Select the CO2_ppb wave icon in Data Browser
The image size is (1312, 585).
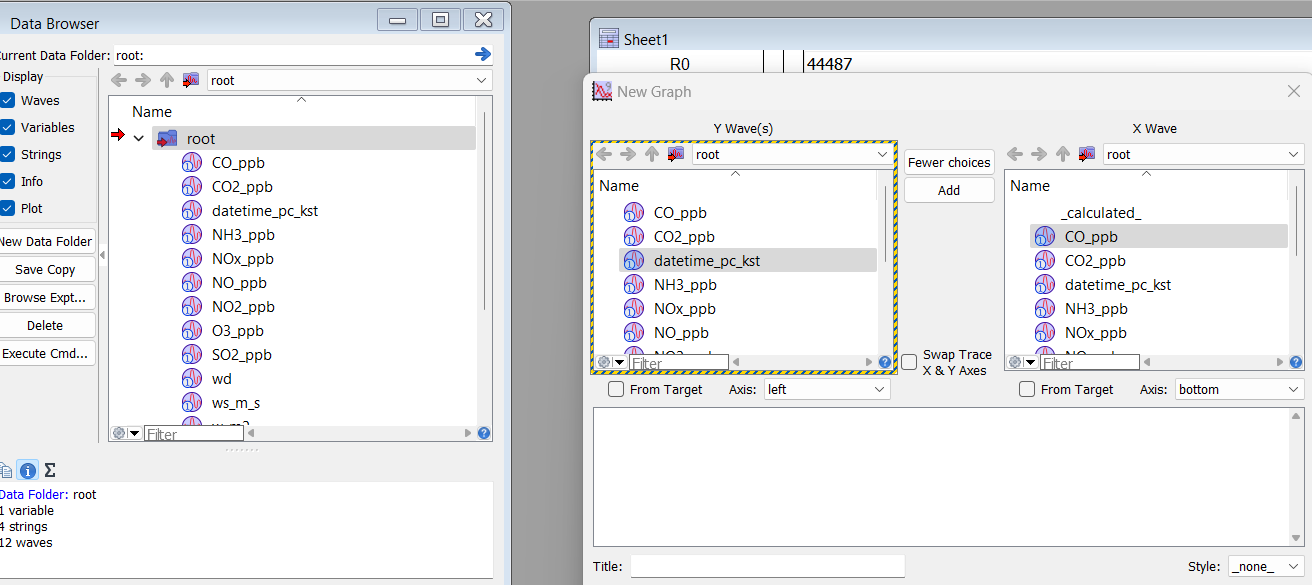[190, 186]
